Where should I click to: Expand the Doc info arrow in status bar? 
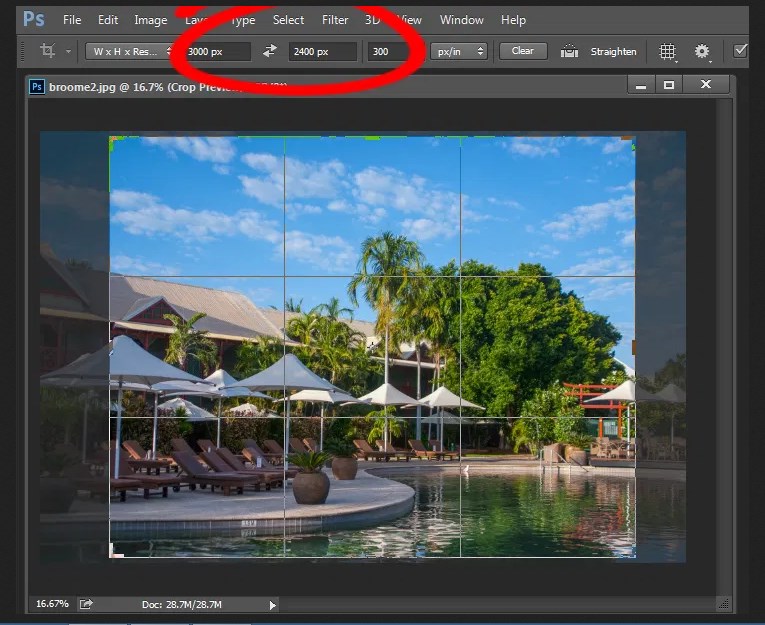click(273, 605)
